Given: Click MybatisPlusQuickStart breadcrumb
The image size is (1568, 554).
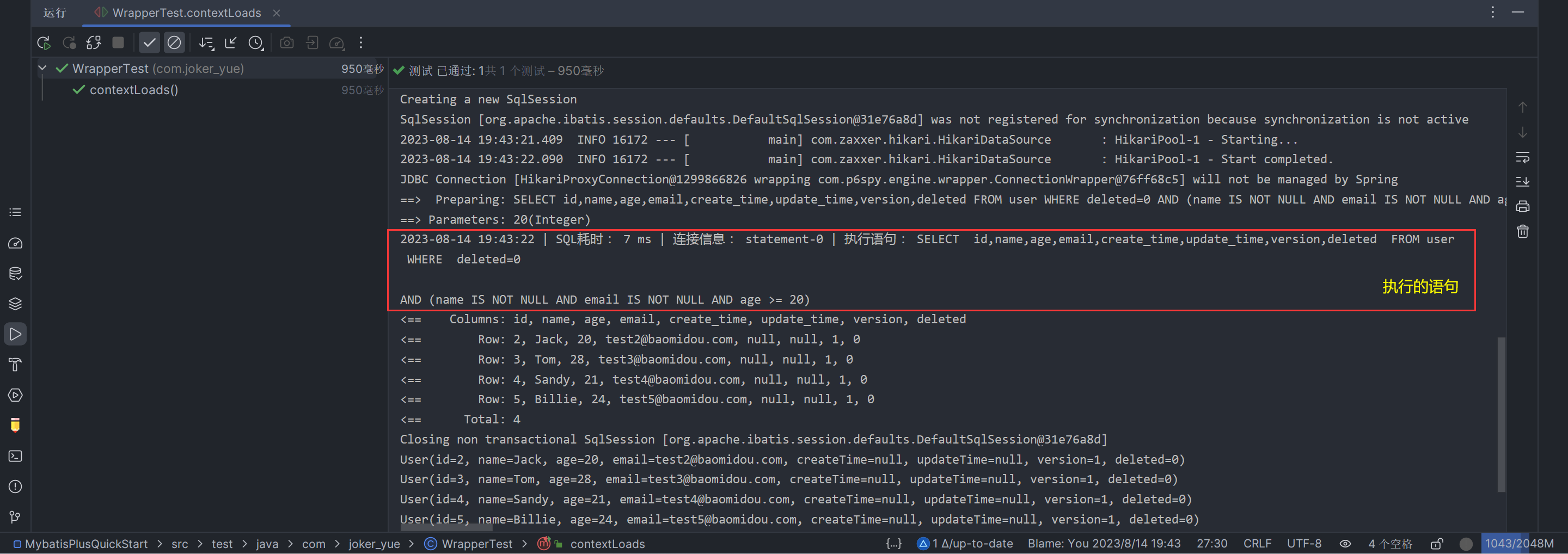Looking at the screenshot, I should coord(86,544).
